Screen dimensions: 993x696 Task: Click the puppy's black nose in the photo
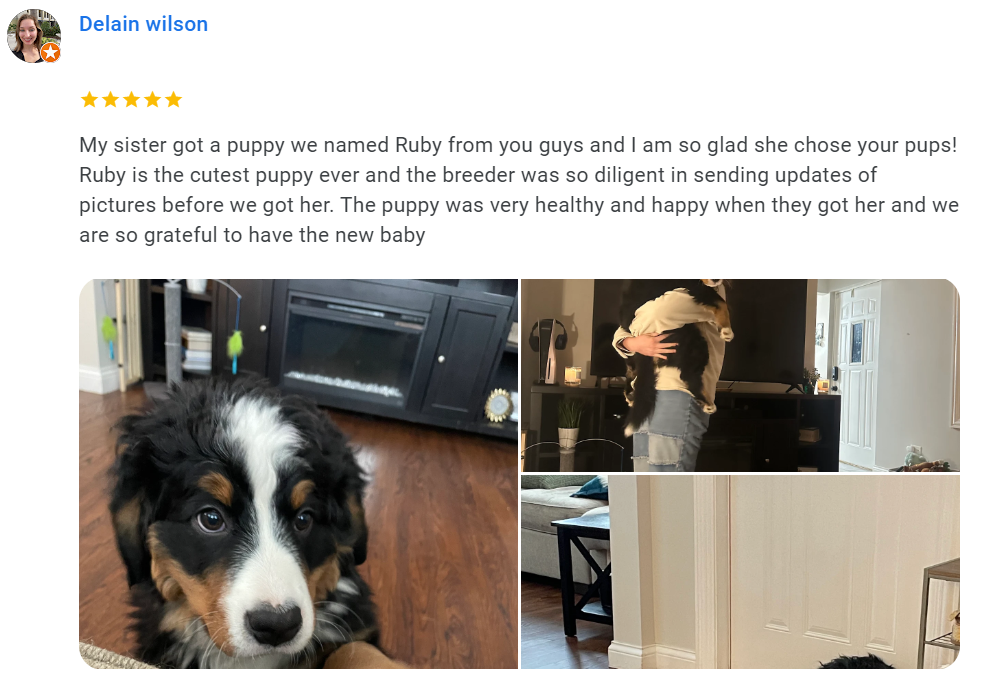pyautogui.click(x=274, y=624)
